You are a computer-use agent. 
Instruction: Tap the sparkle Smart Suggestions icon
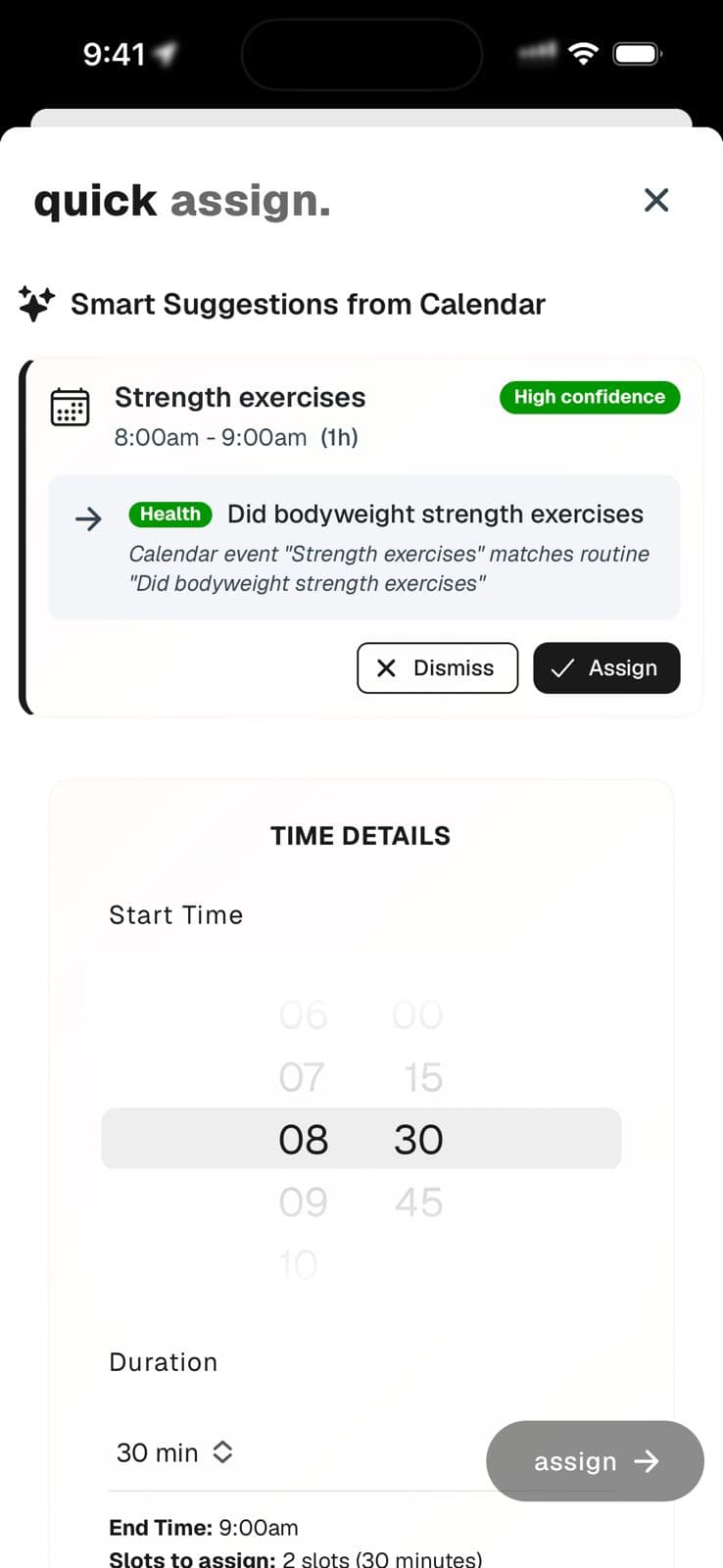click(x=36, y=304)
